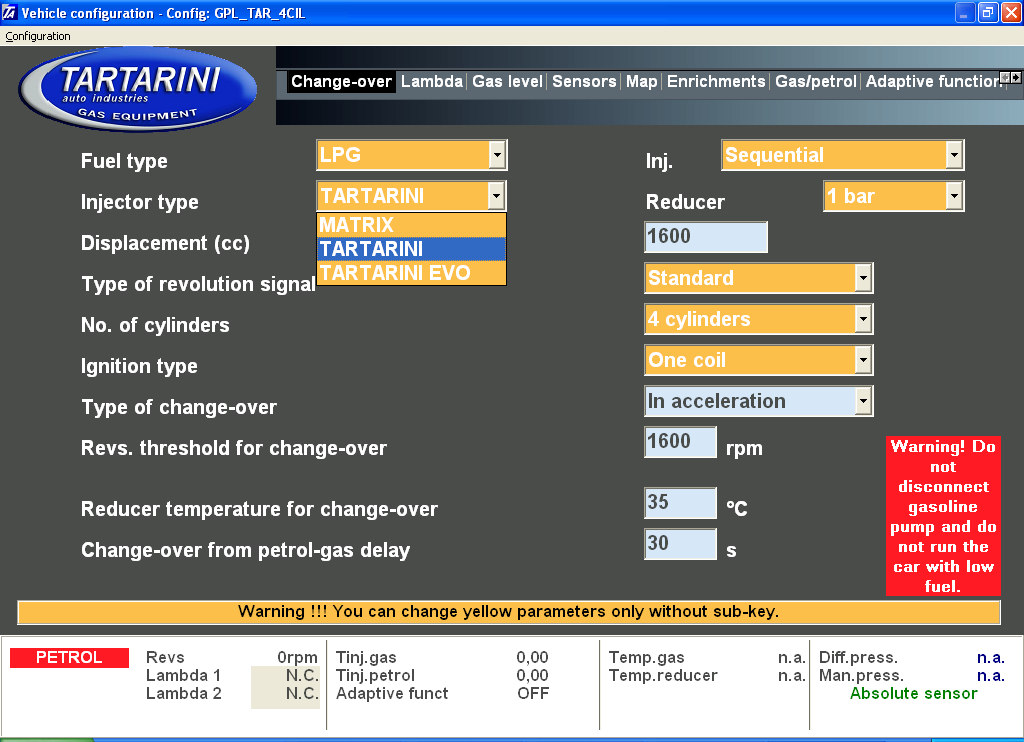Click the petrol-gas delay 30 field

[680, 543]
